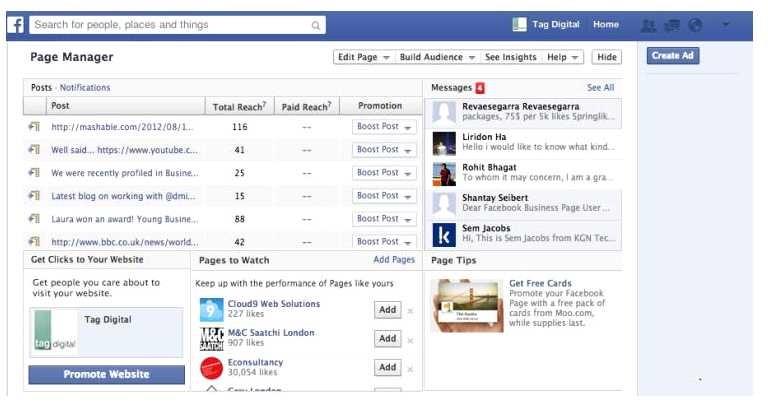Click the Paid Reach column header
The width and height of the screenshot is (768, 401).
click(307, 106)
